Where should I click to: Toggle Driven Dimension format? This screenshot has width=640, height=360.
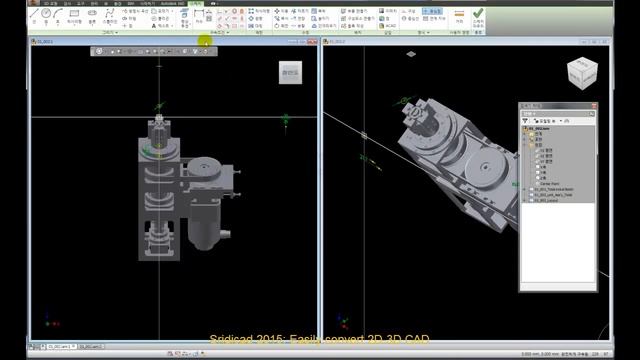pyautogui.click(x=434, y=18)
